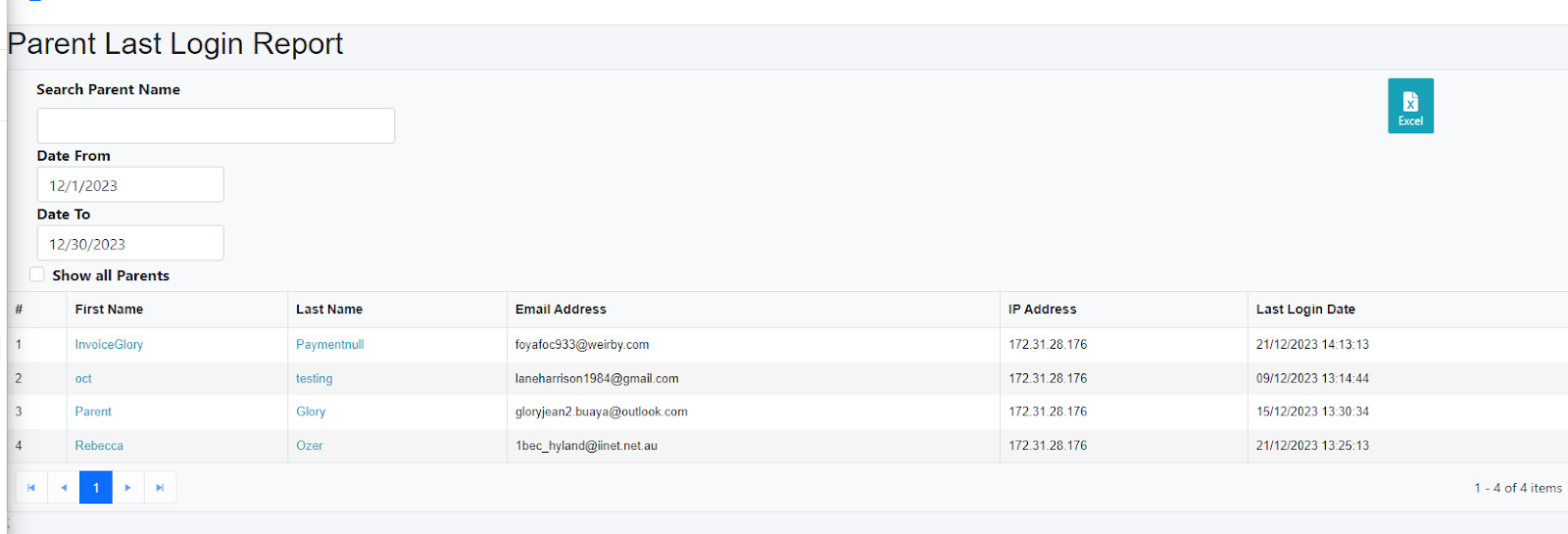Open the testing last name link
This screenshot has height=534, width=1568.
(314, 379)
